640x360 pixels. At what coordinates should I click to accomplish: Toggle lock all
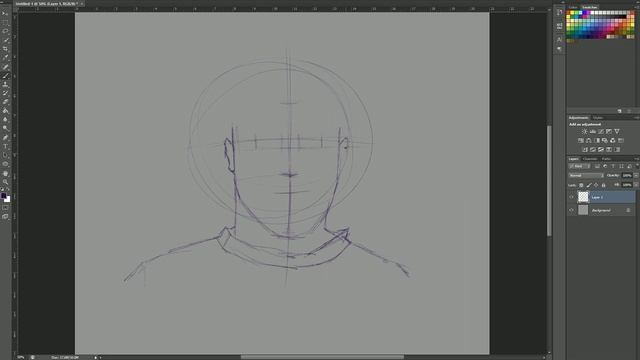tap(604, 185)
